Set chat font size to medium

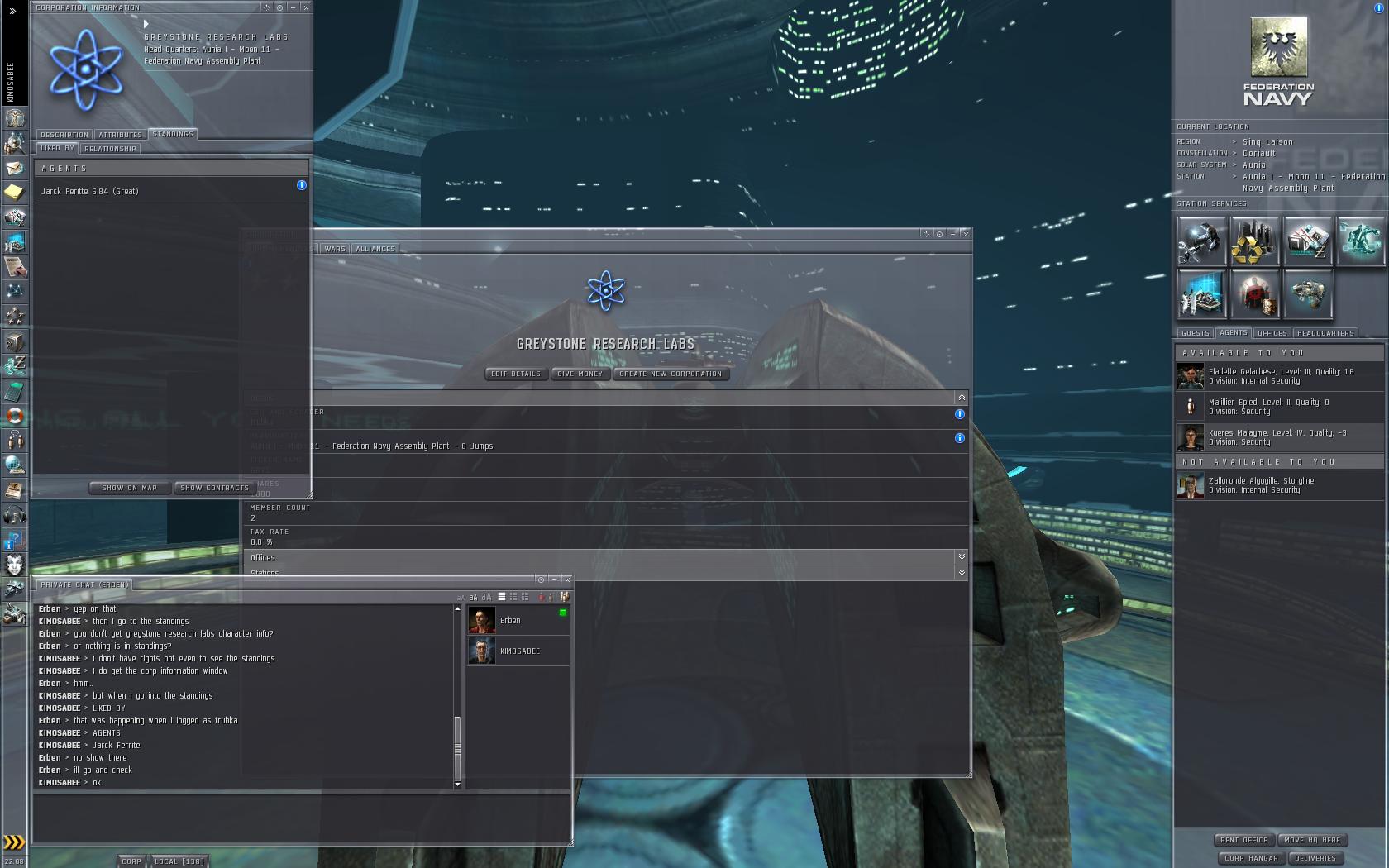tap(473, 597)
